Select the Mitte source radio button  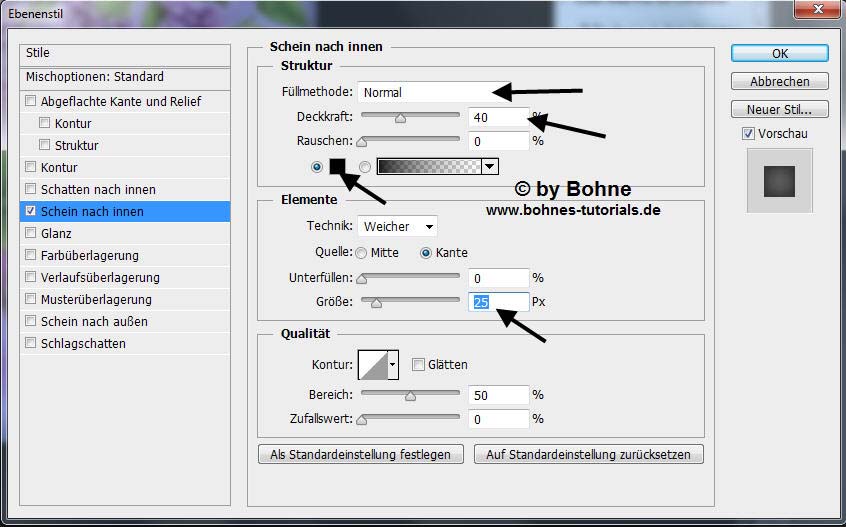click(361, 253)
